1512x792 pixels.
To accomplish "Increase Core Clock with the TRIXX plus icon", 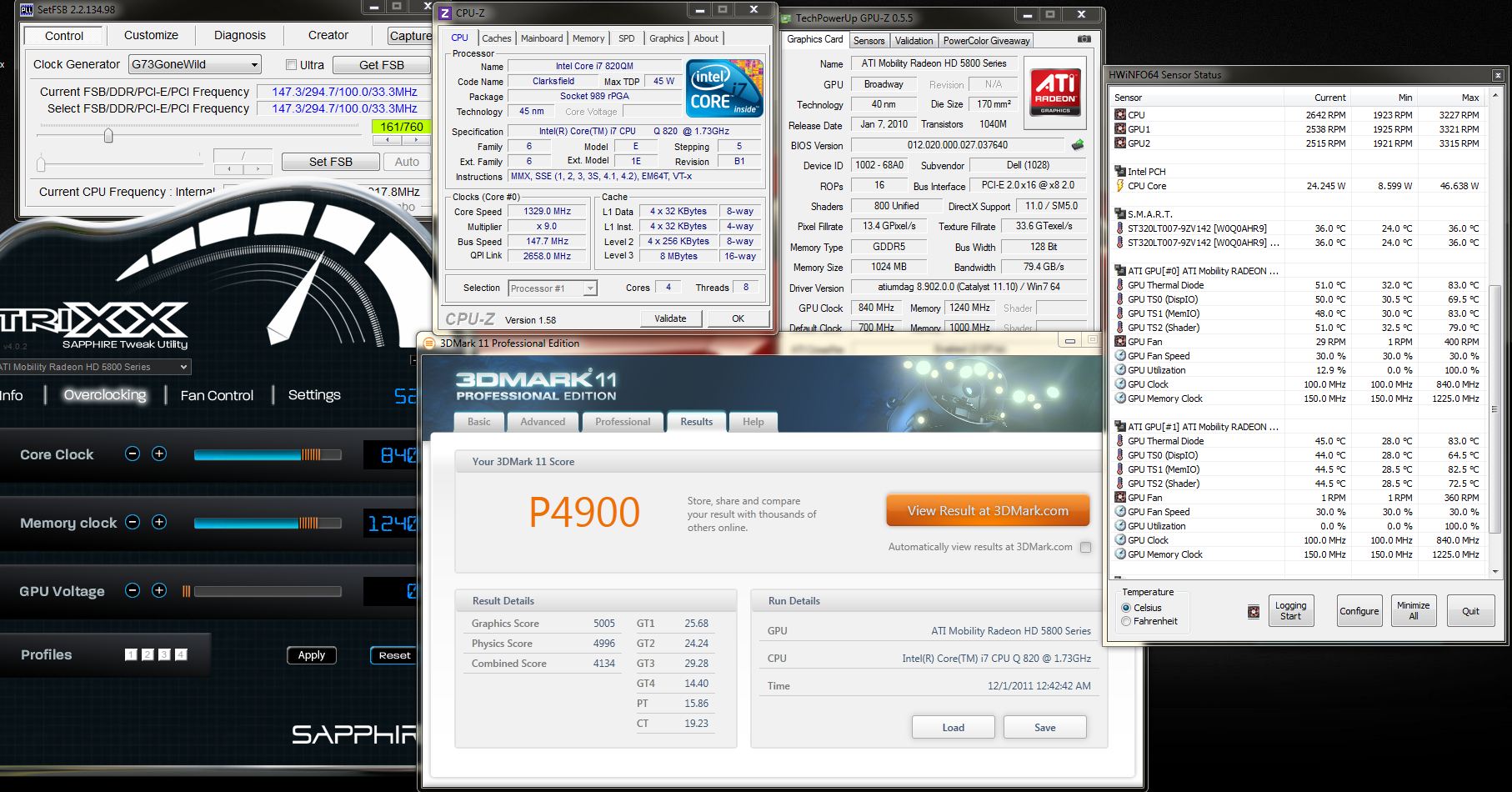I will (x=159, y=454).
